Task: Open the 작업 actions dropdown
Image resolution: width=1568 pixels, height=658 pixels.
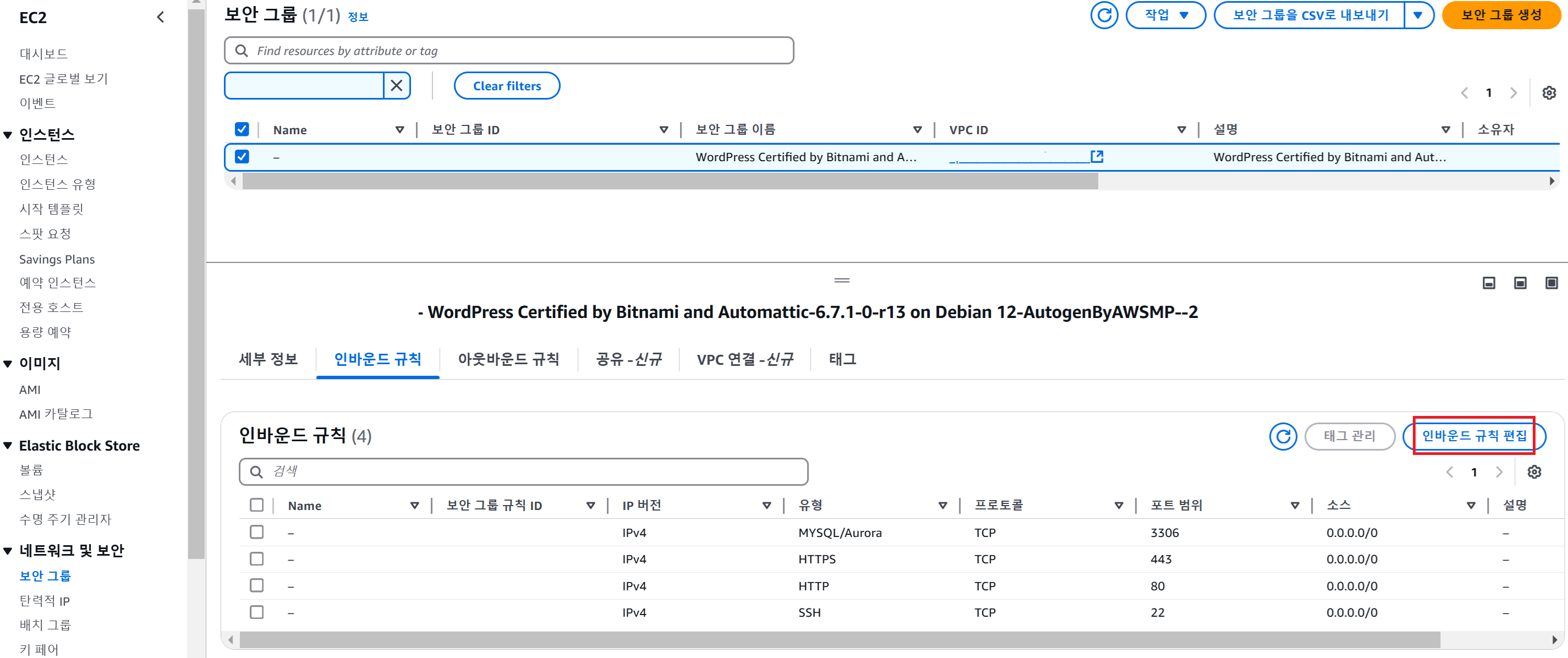Action: (1165, 15)
